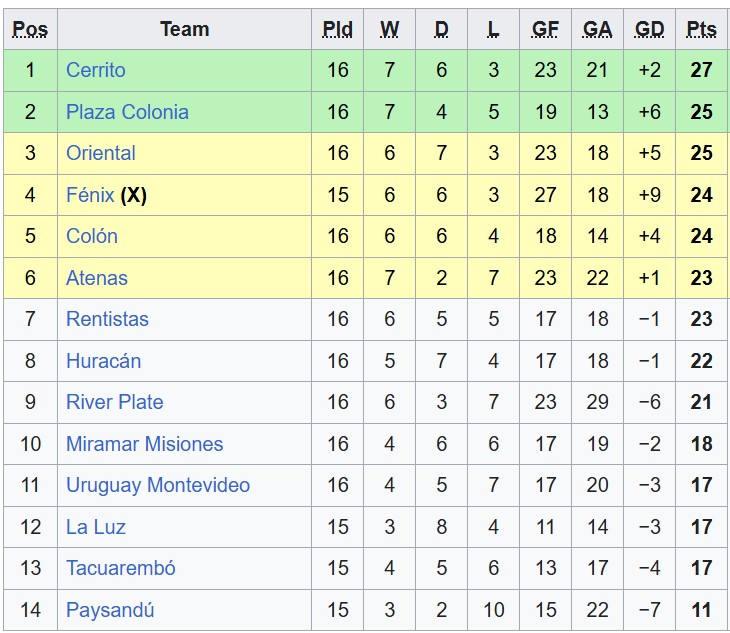This screenshot has width=730, height=633.
Task: Click the Pos column header abbreviation
Action: tap(30, 29)
